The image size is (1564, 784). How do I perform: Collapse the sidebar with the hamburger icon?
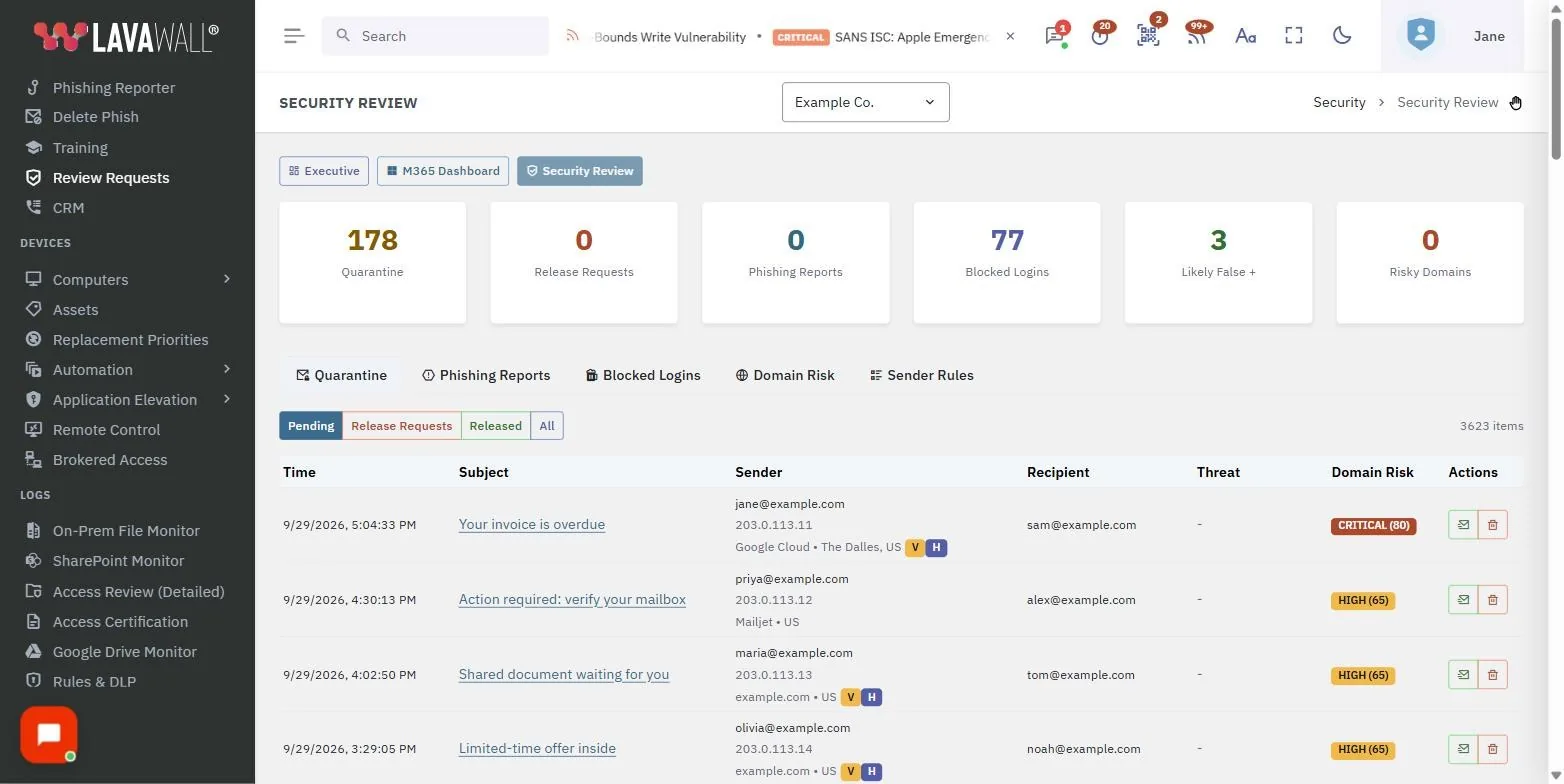pyautogui.click(x=293, y=36)
